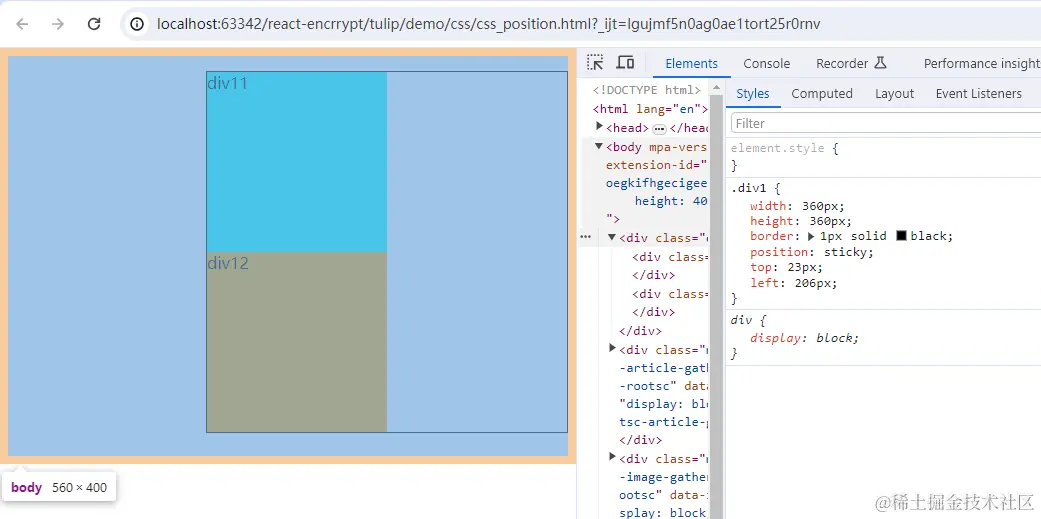This screenshot has width=1041, height=519.
Task: Click the .div1 selector in Styles
Action: tap(748, 188)
